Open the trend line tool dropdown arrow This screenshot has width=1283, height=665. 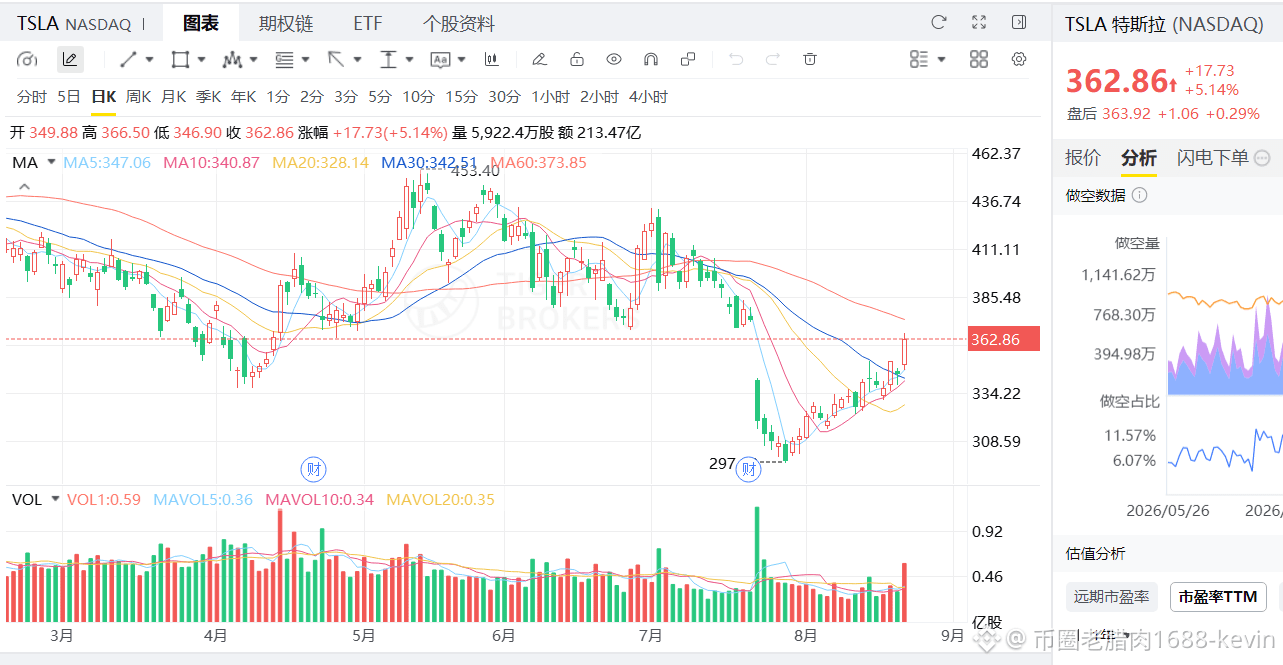coord(150,60)
